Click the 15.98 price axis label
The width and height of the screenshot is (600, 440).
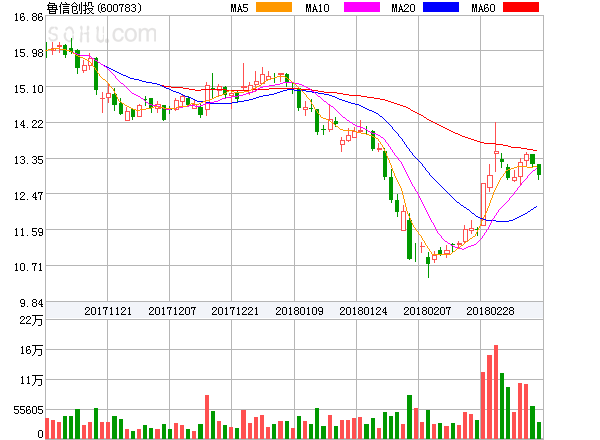29,53
